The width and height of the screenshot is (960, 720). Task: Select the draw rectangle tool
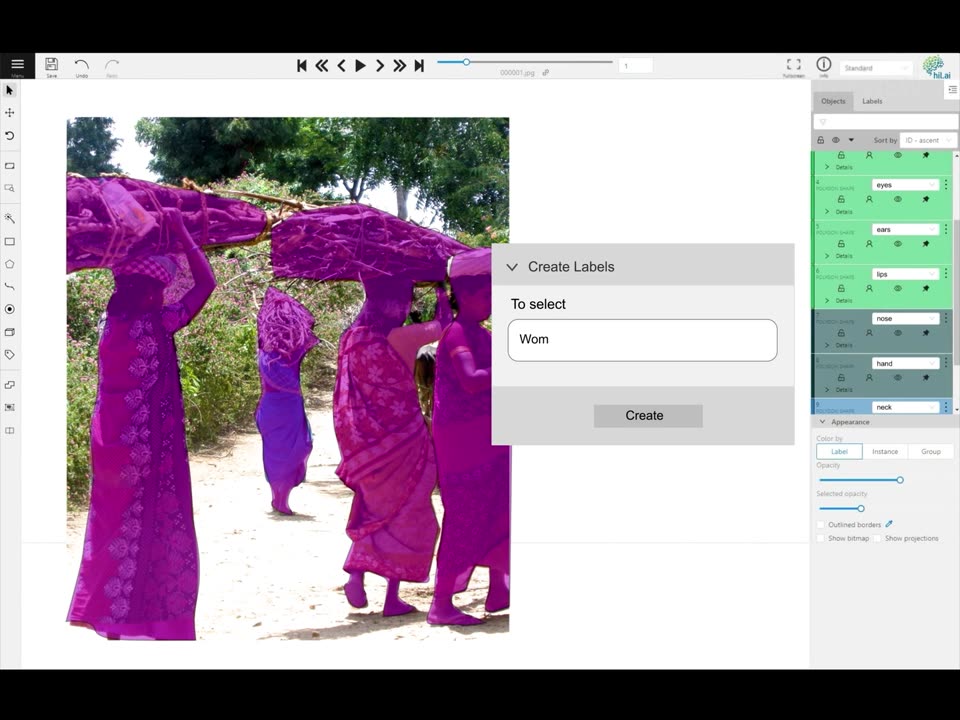[9, 241]
